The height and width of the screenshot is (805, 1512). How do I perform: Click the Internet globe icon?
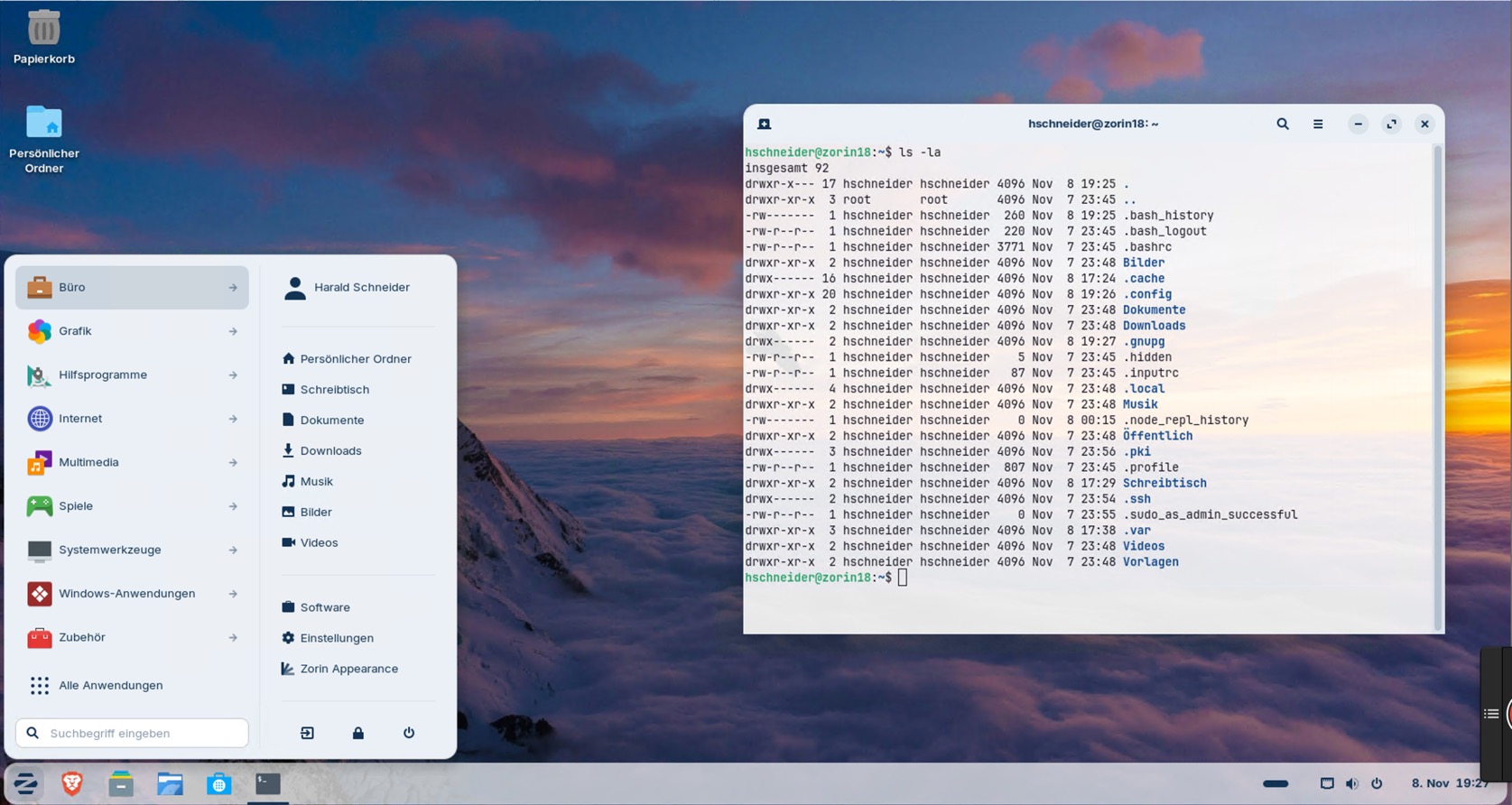[39, 419]
